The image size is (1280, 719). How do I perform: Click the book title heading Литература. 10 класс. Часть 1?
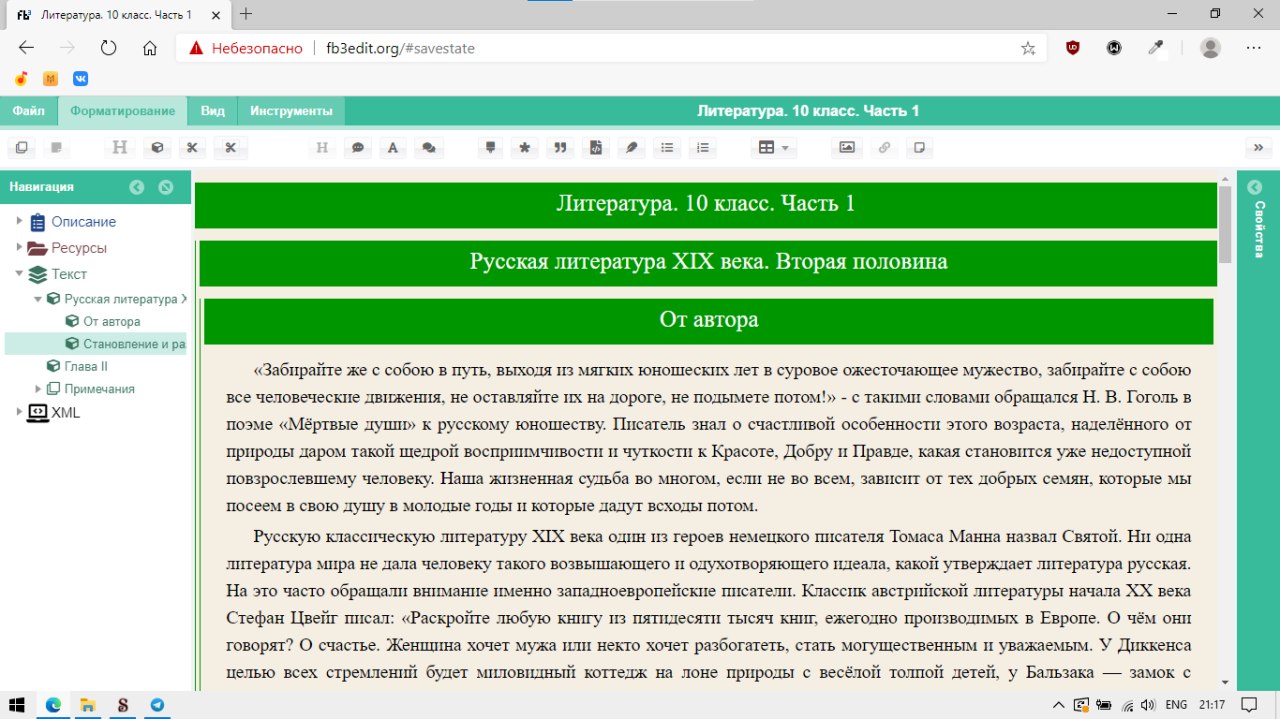[x=706, y=204]
